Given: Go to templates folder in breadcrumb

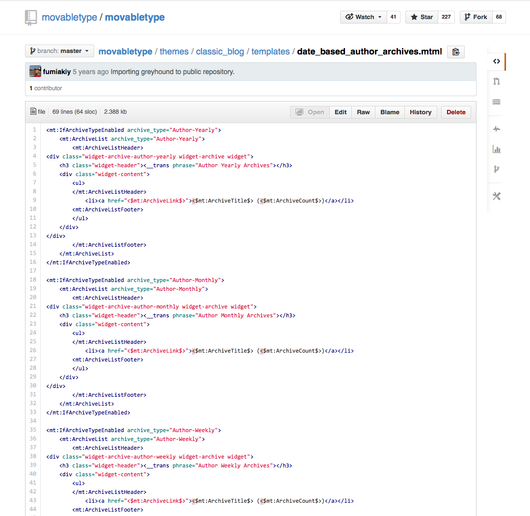Looking at the screenshot, I should [270, 51].
